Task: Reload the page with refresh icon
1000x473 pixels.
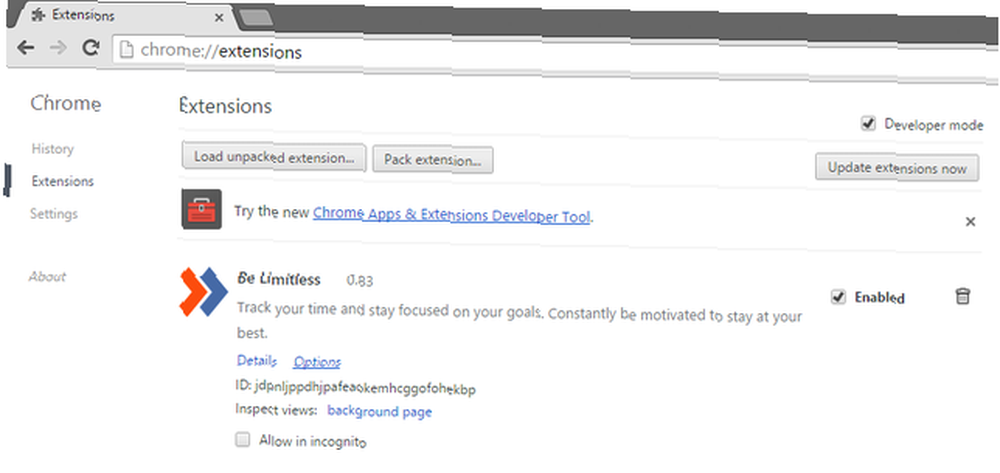Action: pos(92,47)
